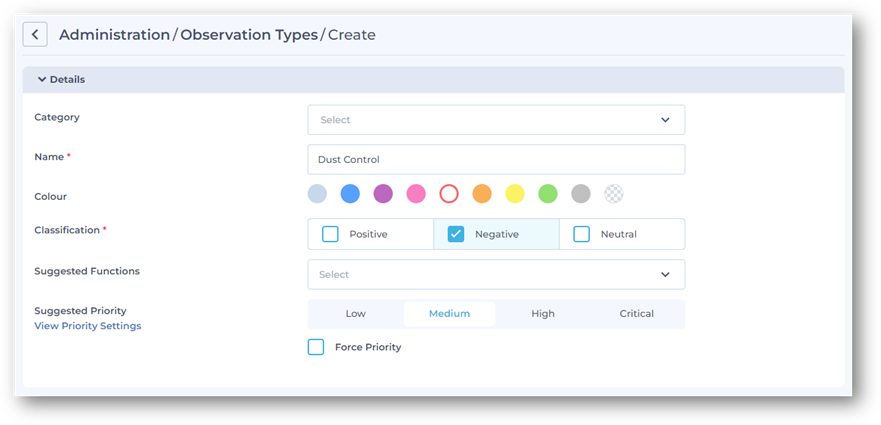Tick the Neutral classification checkbox
The width and height of the screenshot is (881, 425).
(581, 234)
